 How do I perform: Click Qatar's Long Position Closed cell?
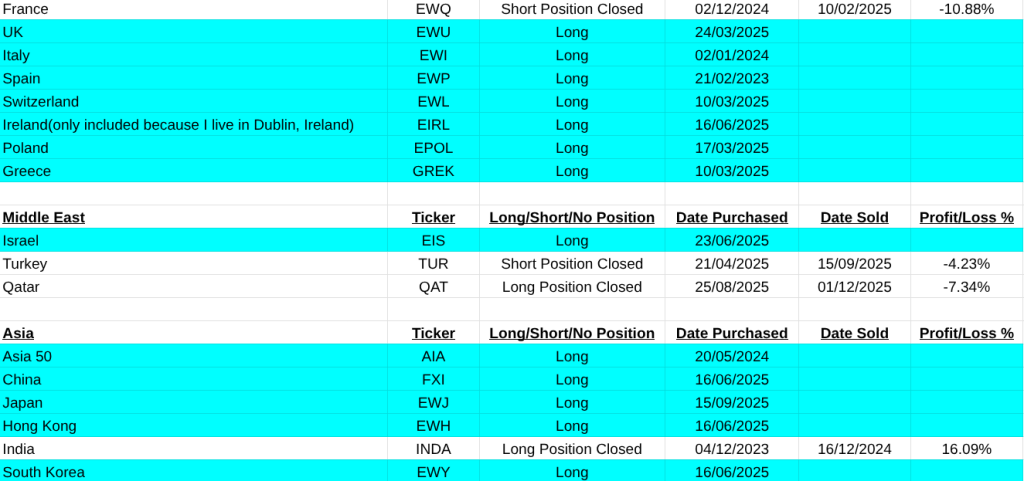tap(571, 287)
